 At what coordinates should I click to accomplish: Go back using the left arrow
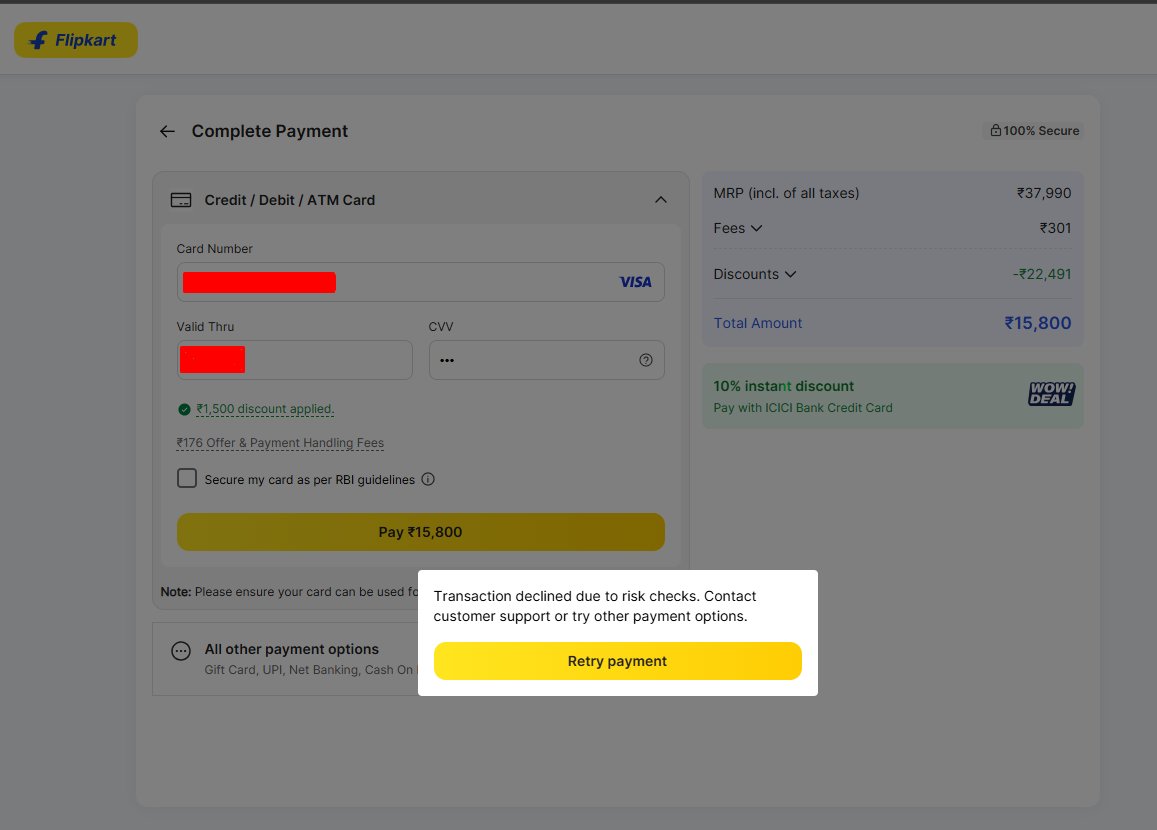click(x=167, y=131)
